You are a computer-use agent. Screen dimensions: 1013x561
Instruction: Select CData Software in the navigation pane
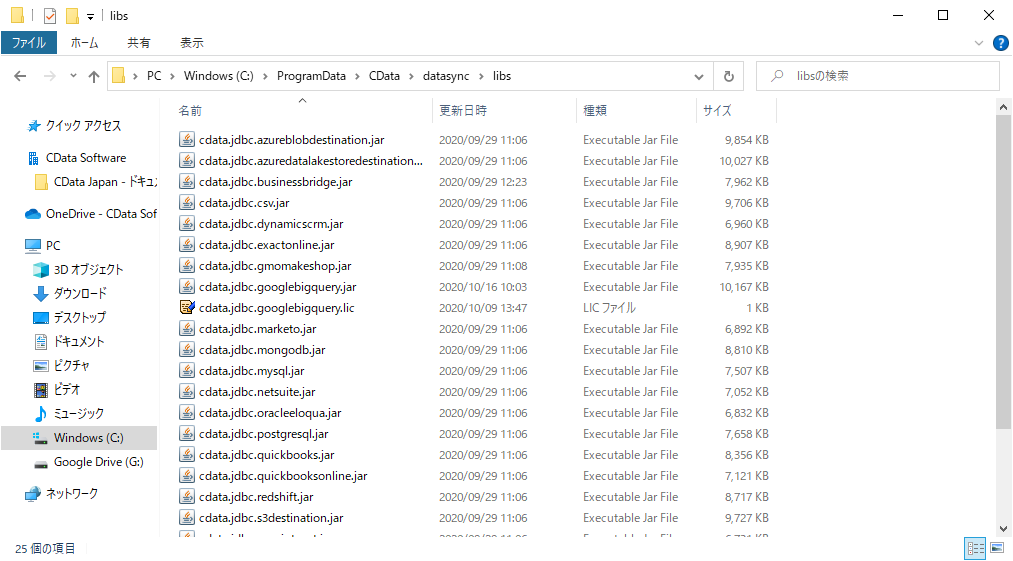point(86,158)
